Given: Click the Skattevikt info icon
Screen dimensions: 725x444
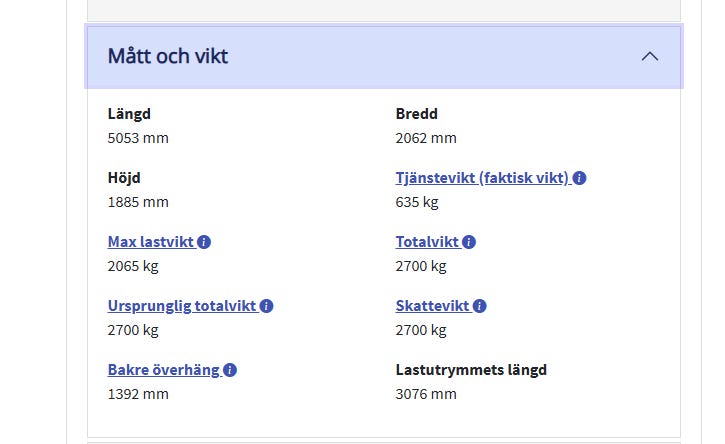Looking at the screenshot, I should (480, 306).
